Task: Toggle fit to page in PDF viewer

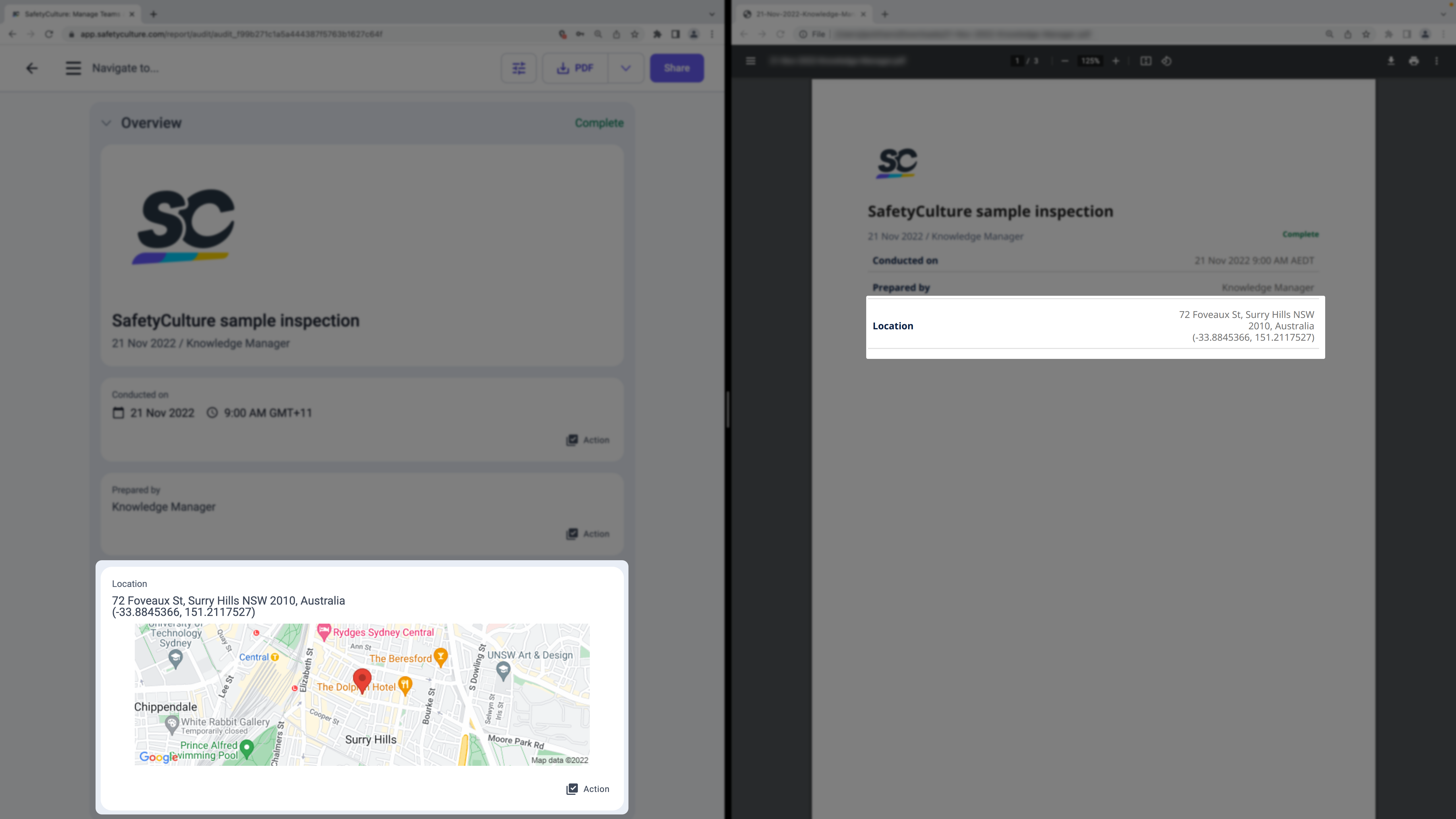Action: point(1146,61)
